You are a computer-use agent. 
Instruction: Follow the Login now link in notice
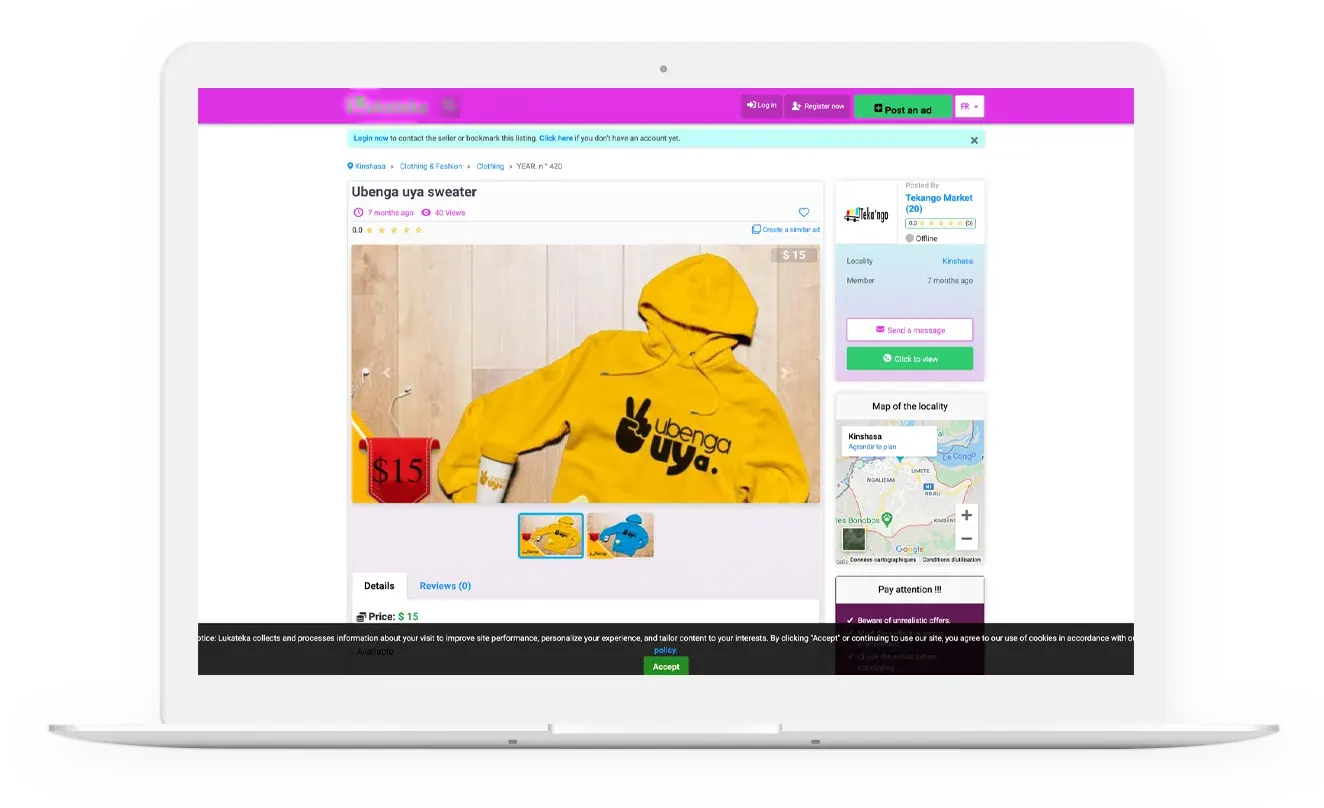coord(371,138)
